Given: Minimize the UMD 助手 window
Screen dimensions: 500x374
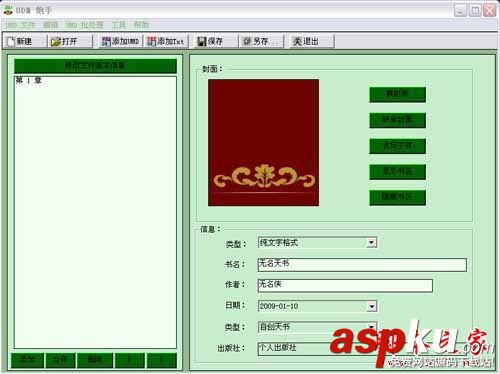Looking at the screenshot, I should [x=460, y=10].
